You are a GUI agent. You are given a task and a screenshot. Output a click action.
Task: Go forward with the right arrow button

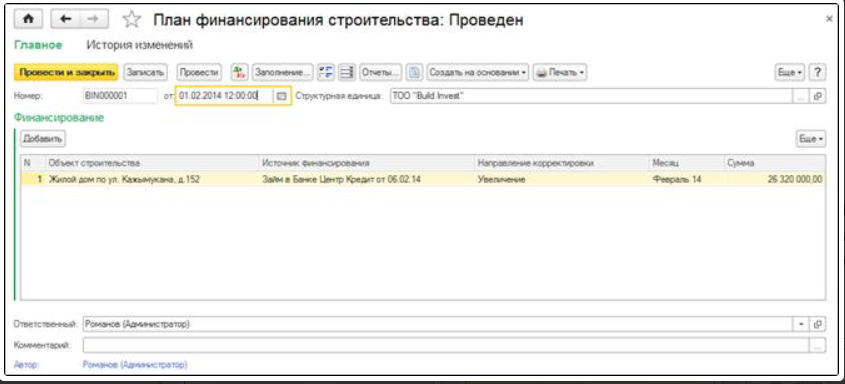point(93,19)
